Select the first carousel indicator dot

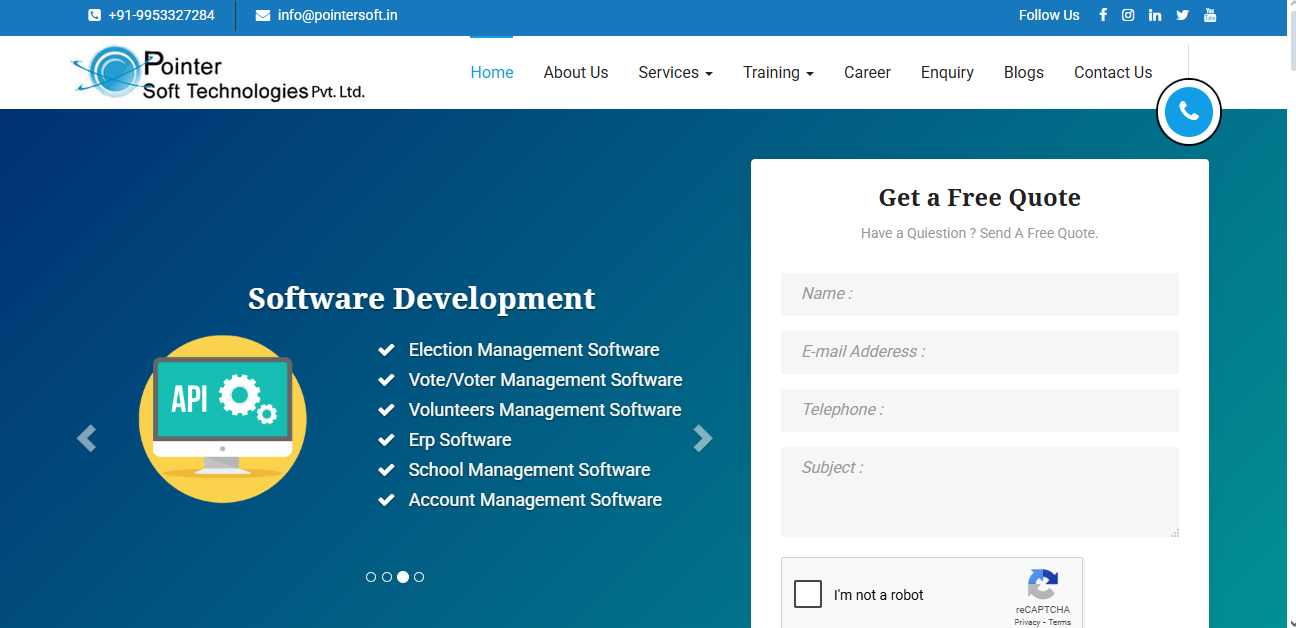pos(371,577)
